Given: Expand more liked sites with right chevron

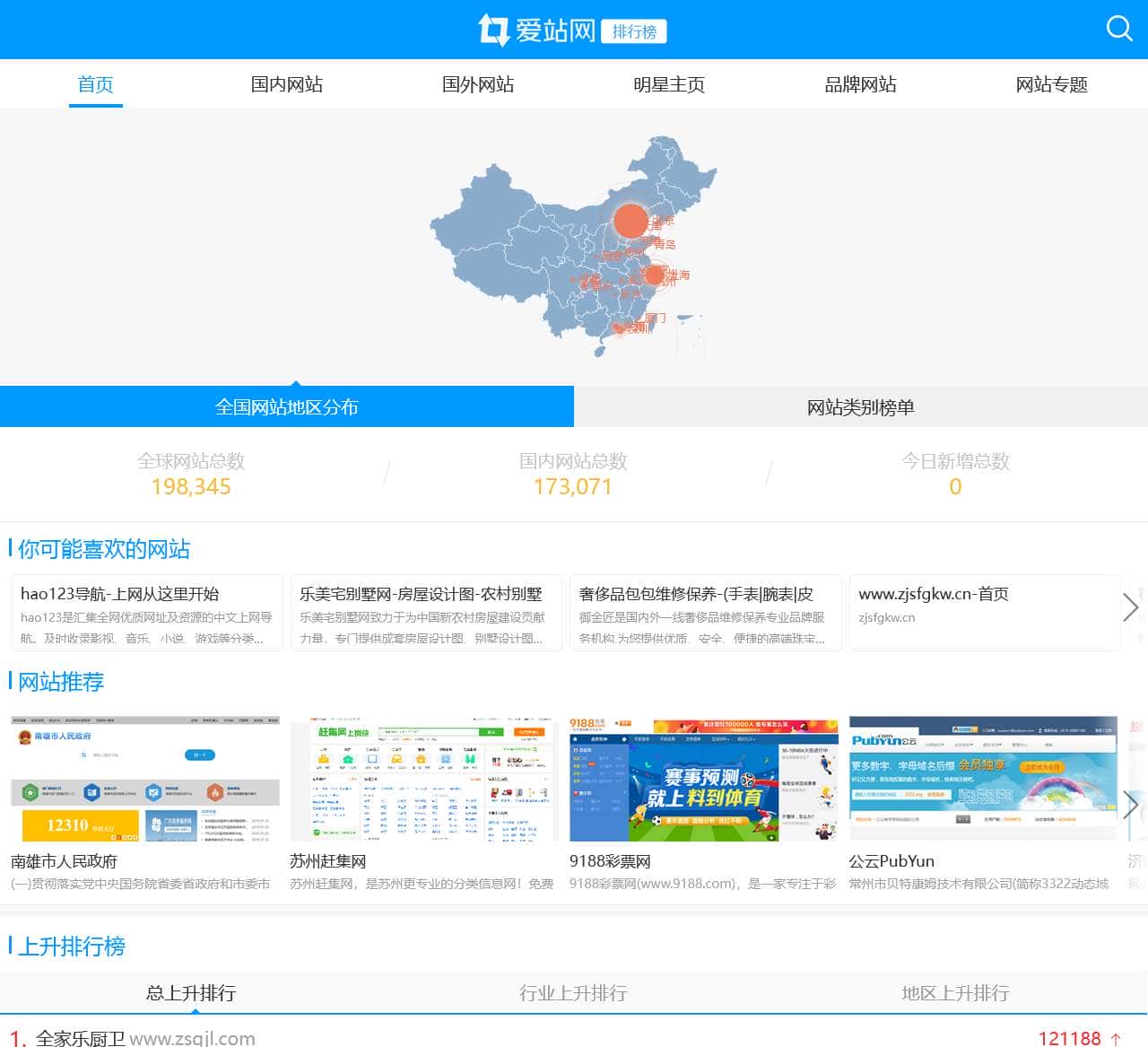Looking at the screenshot, I should [1131, 607].
